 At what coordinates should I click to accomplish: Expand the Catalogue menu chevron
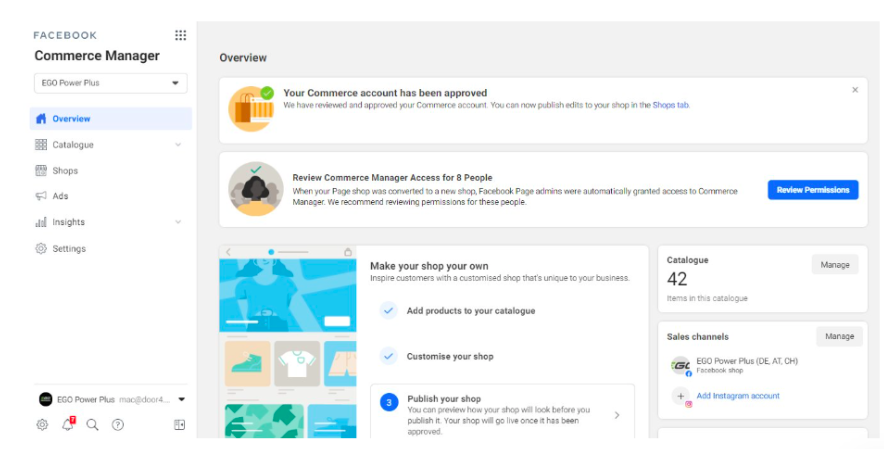[178, 145]
